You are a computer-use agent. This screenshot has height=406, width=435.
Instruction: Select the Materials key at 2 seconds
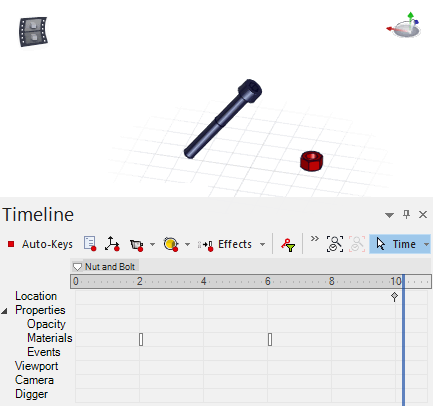(141, 340)
